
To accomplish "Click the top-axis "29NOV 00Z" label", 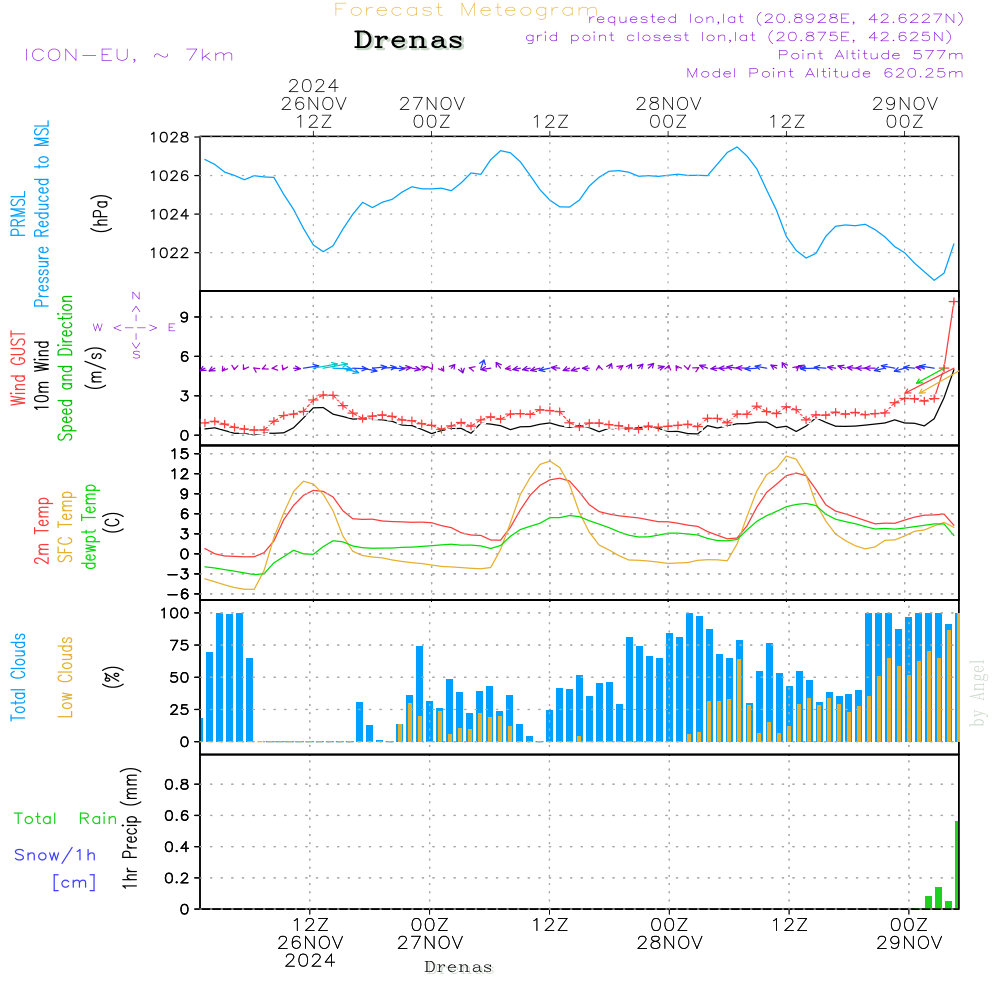I will (905, 112).
